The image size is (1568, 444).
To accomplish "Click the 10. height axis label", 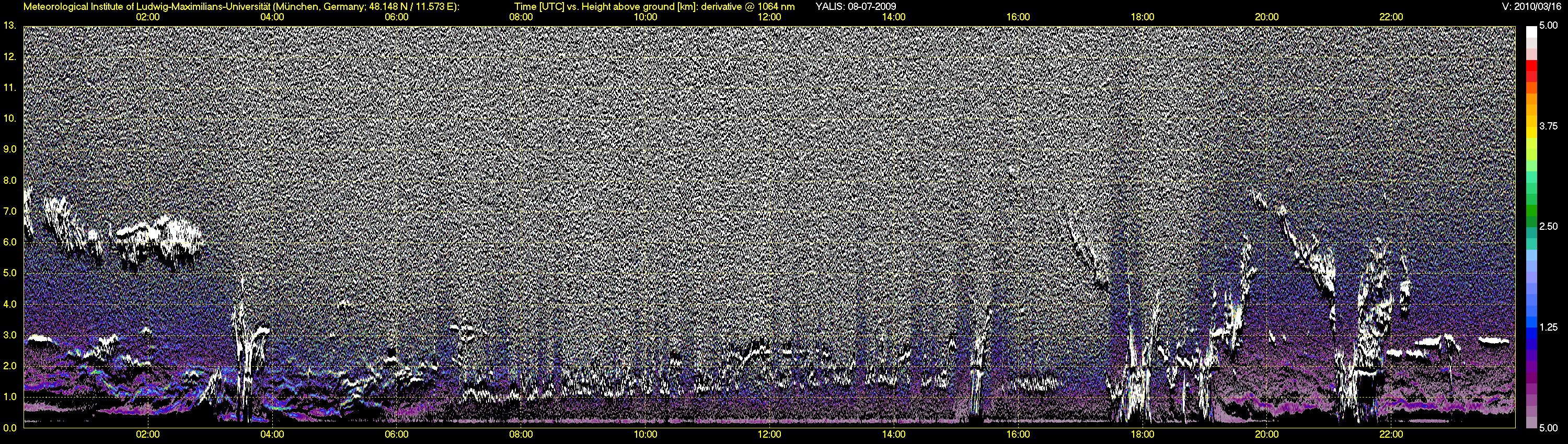I will coord(9,118).
